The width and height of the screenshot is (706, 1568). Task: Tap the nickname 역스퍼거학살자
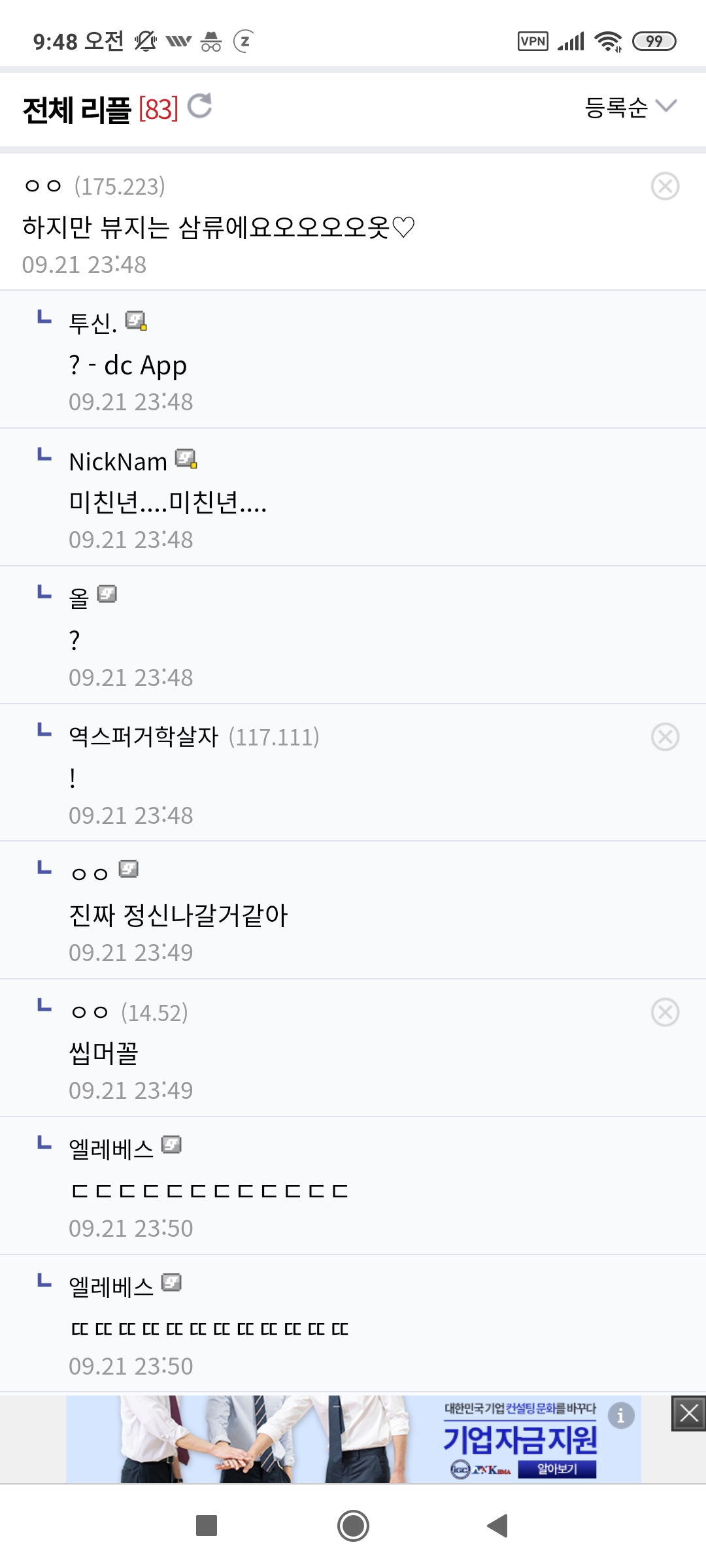143,736
